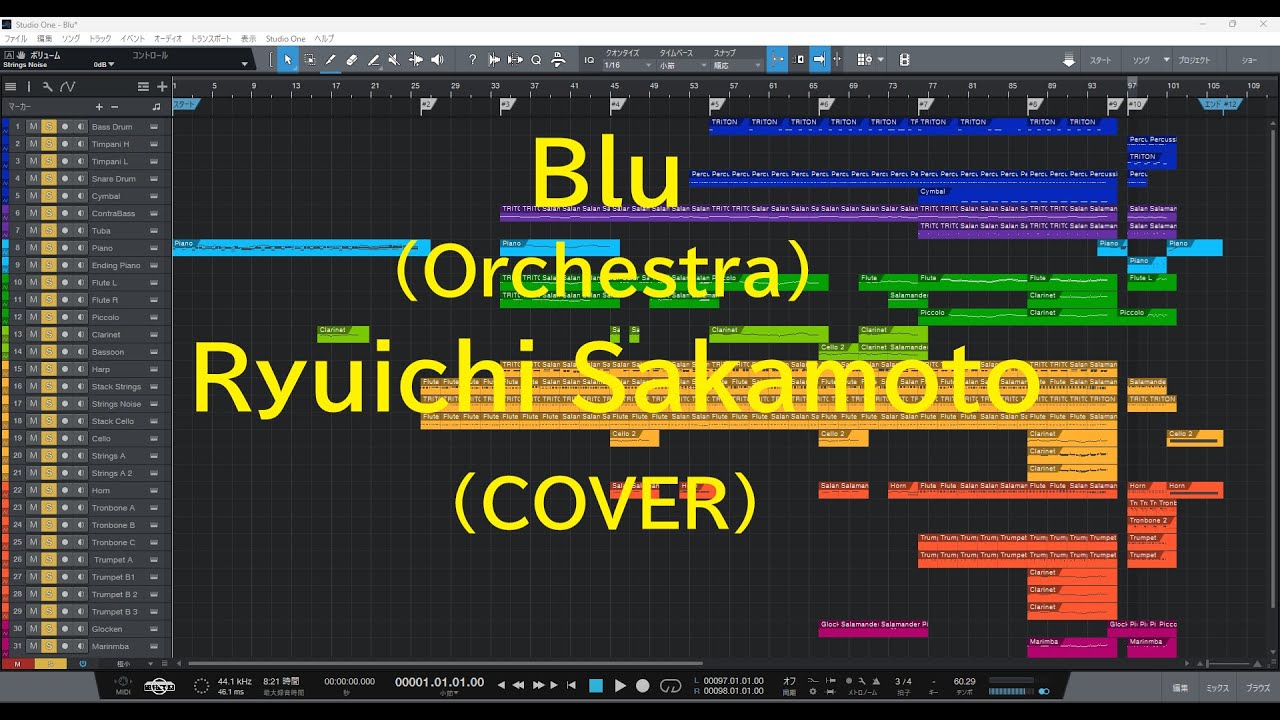Open the Song page dropdown arrow
The image size is (1280, 720).
click(x=1166, y=60)
